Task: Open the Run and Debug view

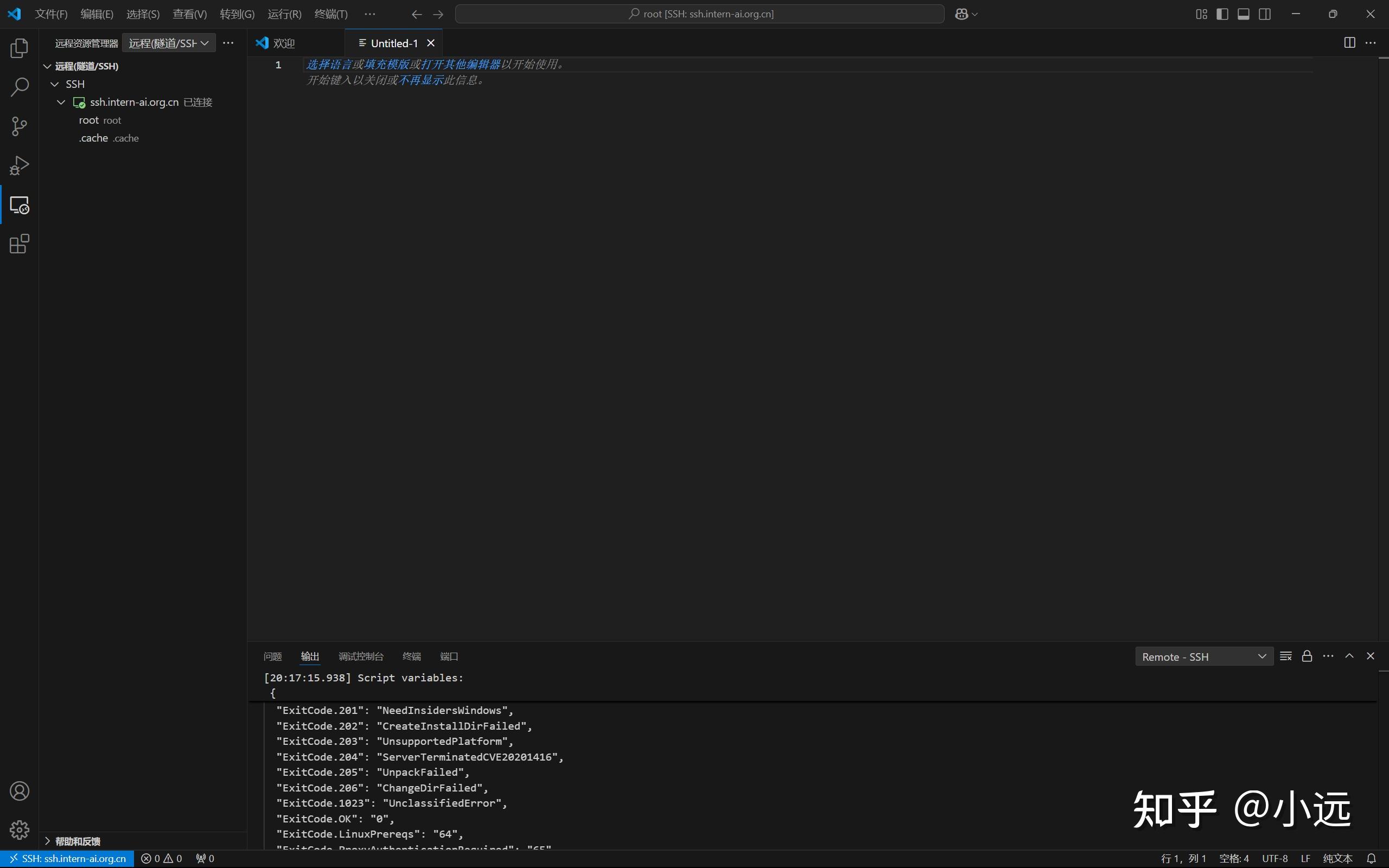Action: coord(19,166)
